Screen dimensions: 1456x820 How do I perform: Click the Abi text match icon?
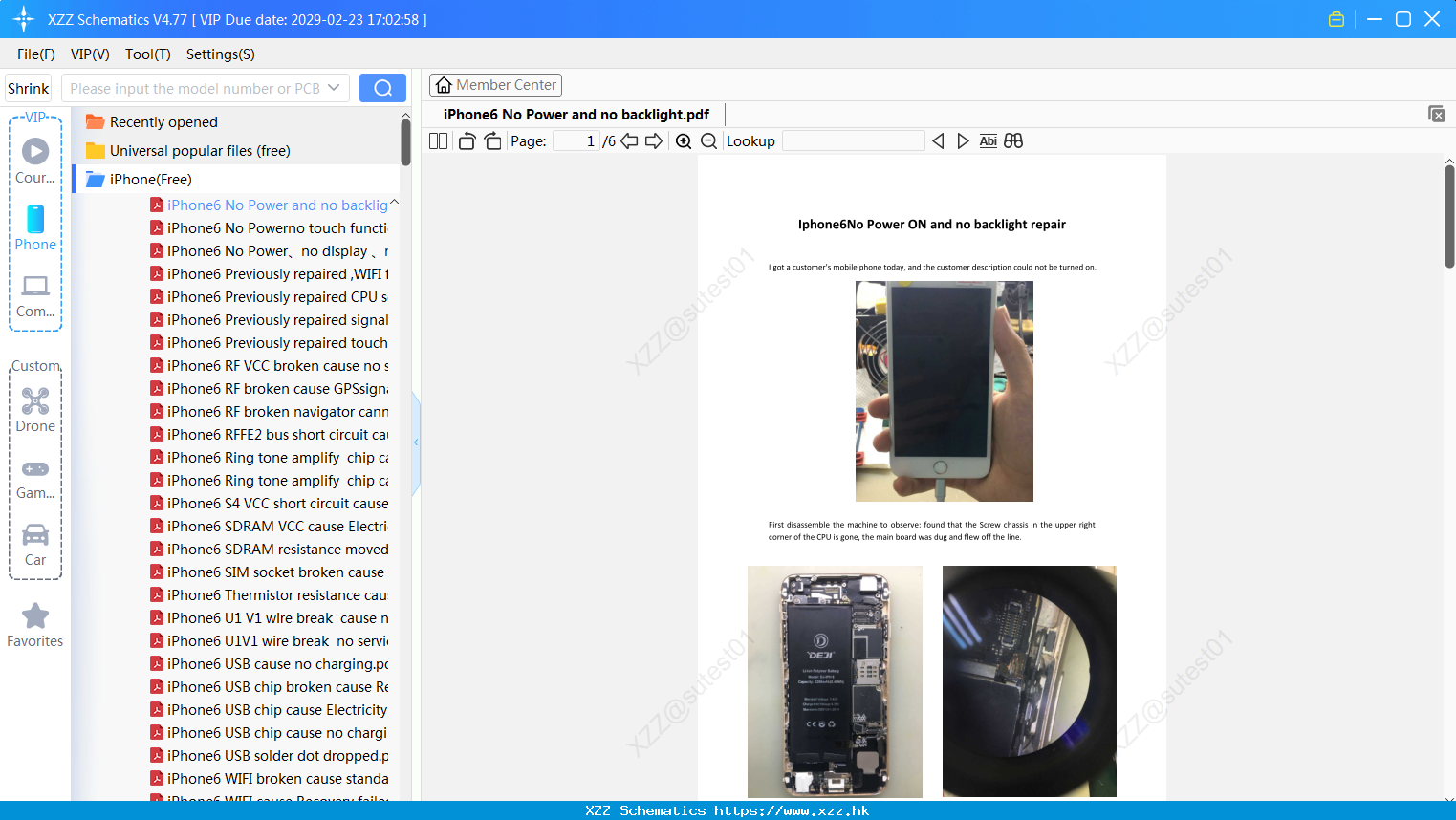click(989, 141)
